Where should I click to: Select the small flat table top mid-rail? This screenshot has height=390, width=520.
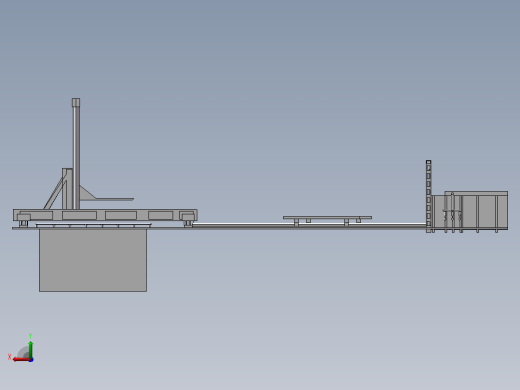[327, 217]
